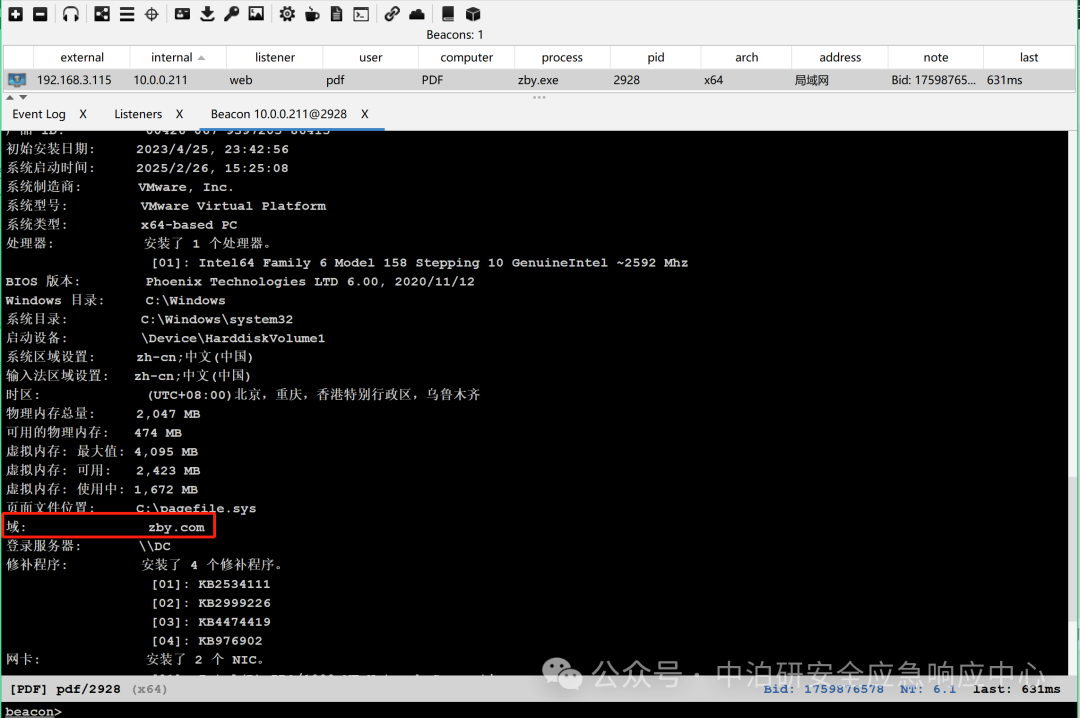Click the last column header
This screenshot has height=718, width=1080.
(1029, 57)
